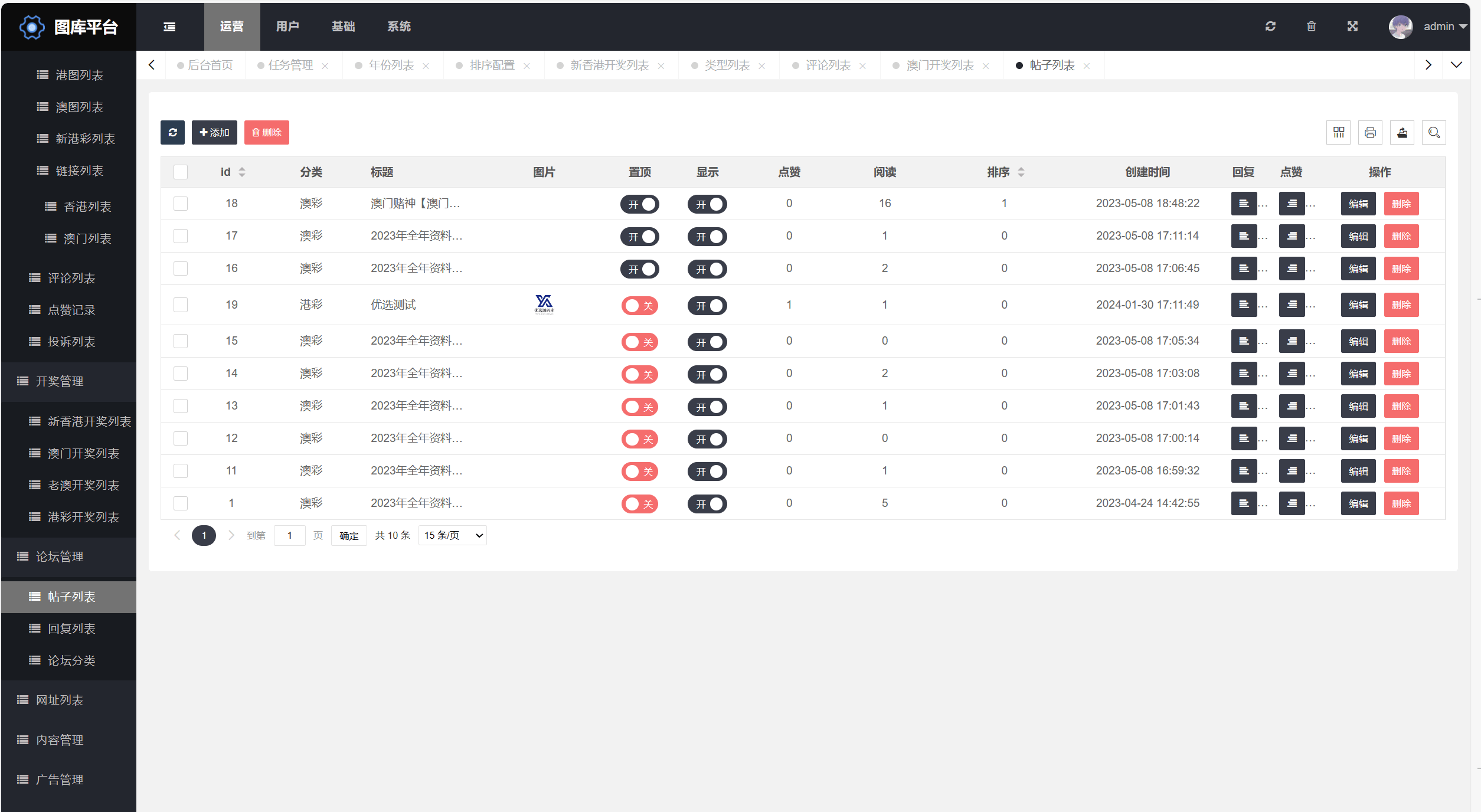Switch to the 评论列表 tab
Screen dimensions: 1481x812
828,65
